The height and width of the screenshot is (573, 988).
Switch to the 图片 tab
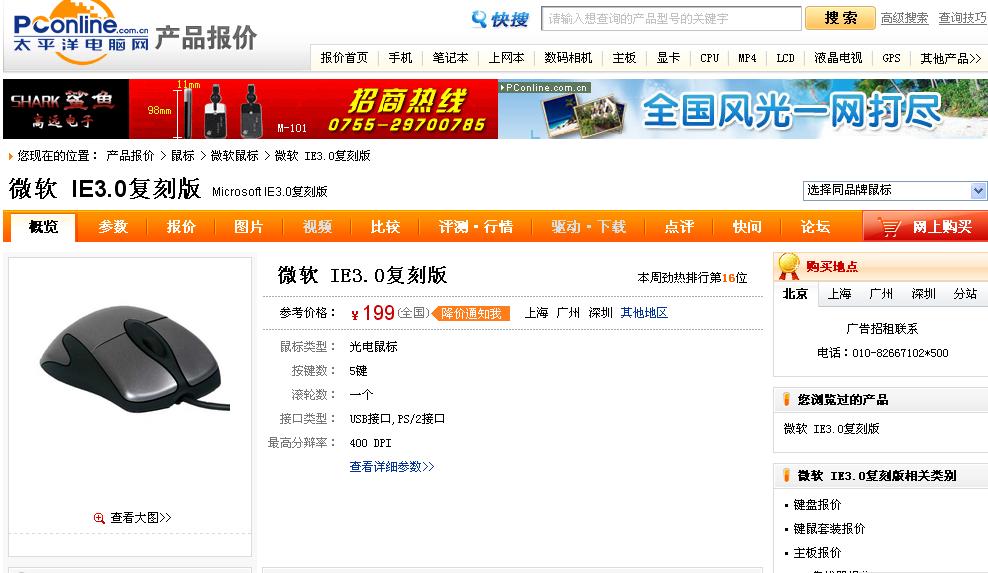(248, 227)
